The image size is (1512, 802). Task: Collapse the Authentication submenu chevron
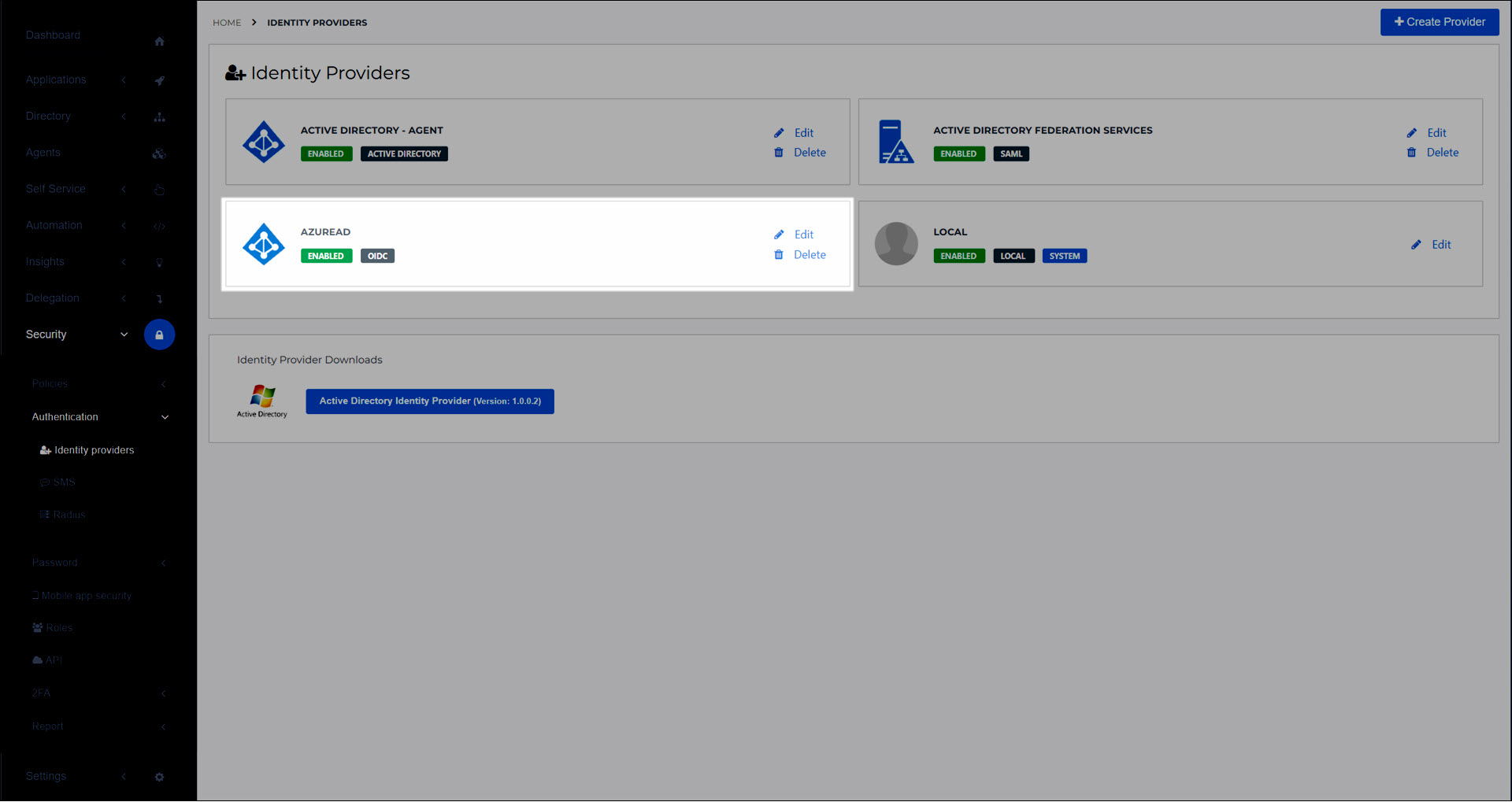click(165, 417)
